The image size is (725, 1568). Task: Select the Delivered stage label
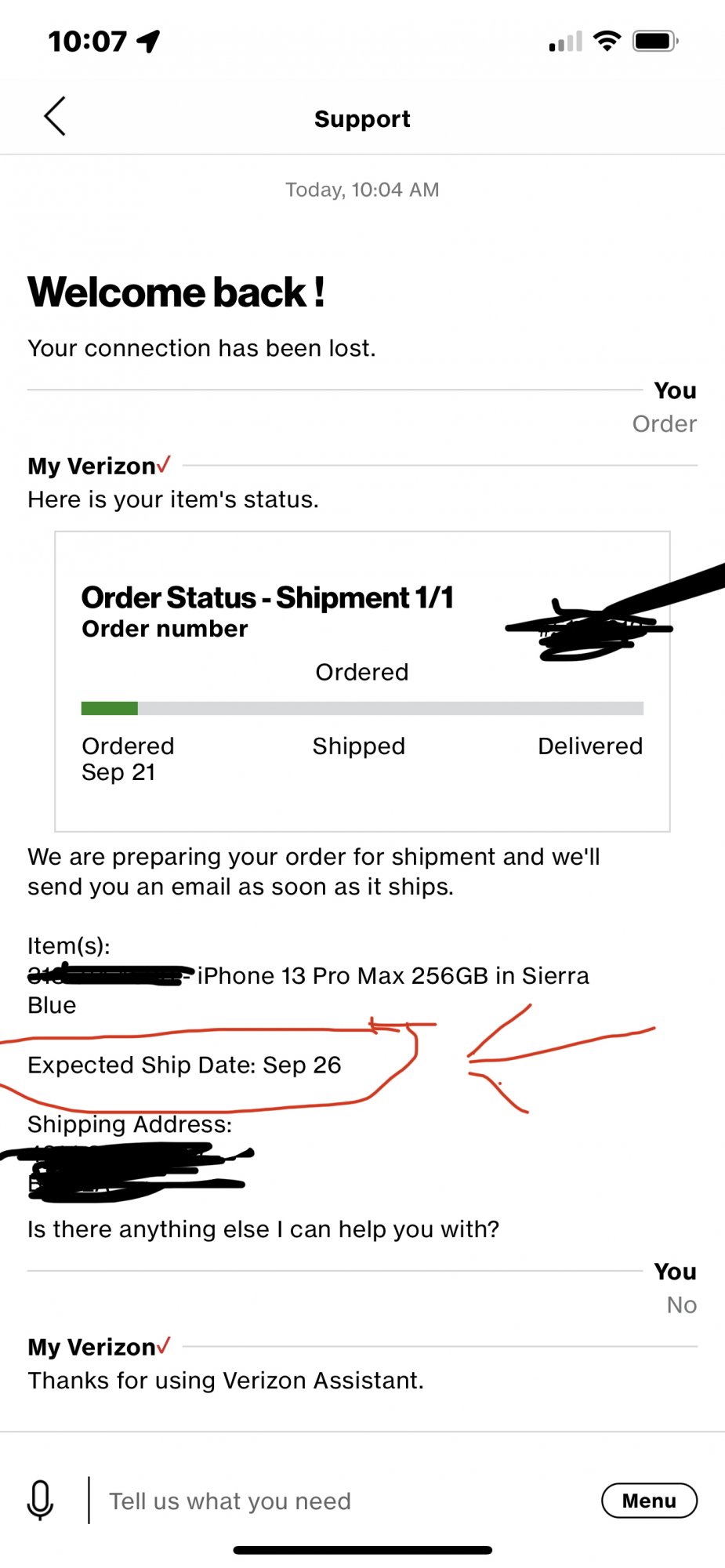tap(590, 746)
